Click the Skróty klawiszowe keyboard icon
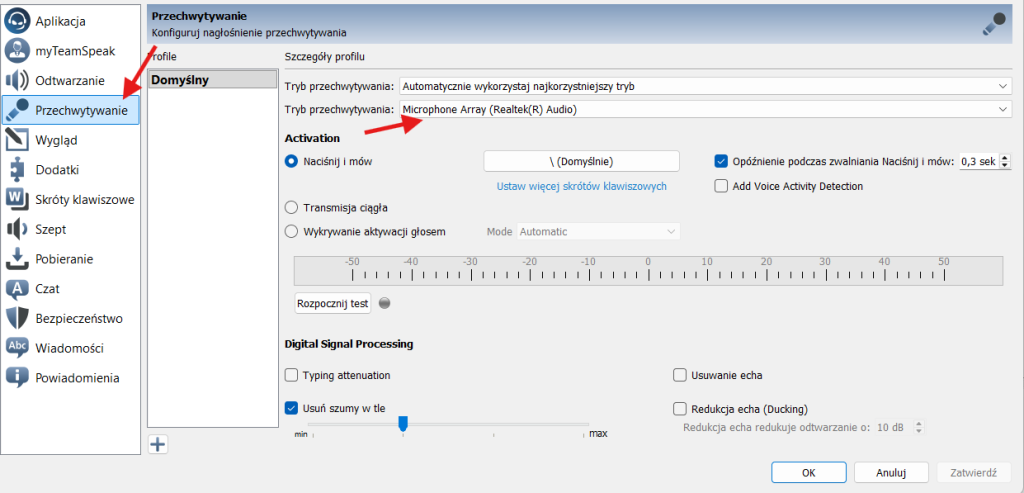 (x=17, y=199)
